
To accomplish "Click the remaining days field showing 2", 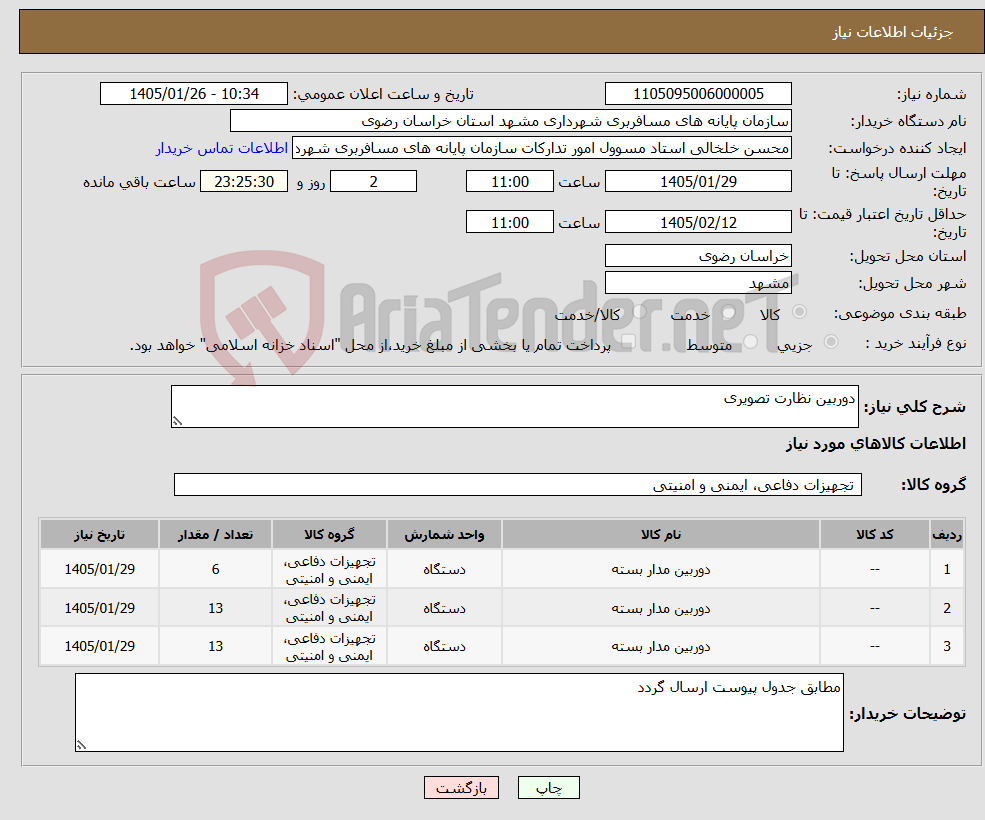I will [373, 182].
